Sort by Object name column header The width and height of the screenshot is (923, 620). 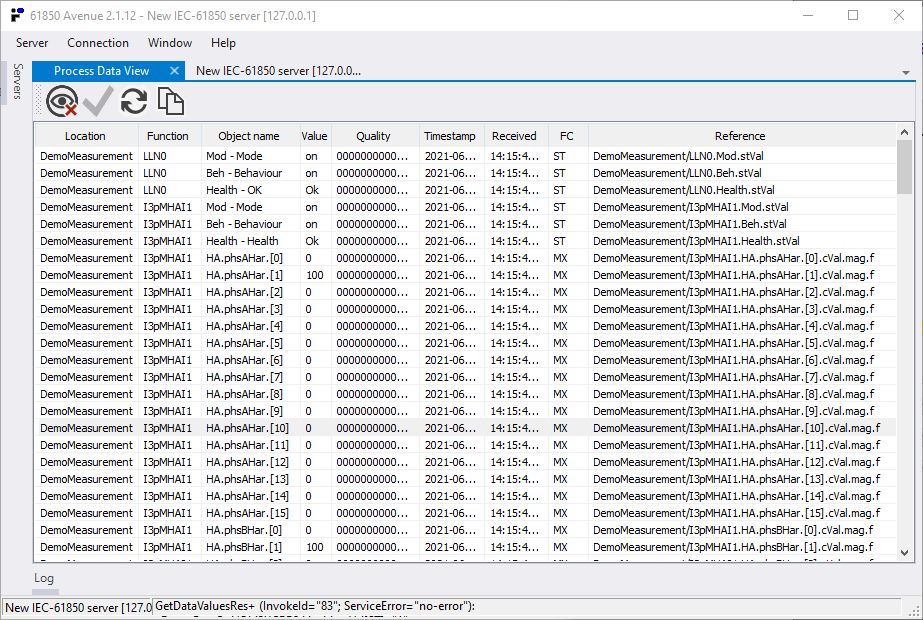249,136
